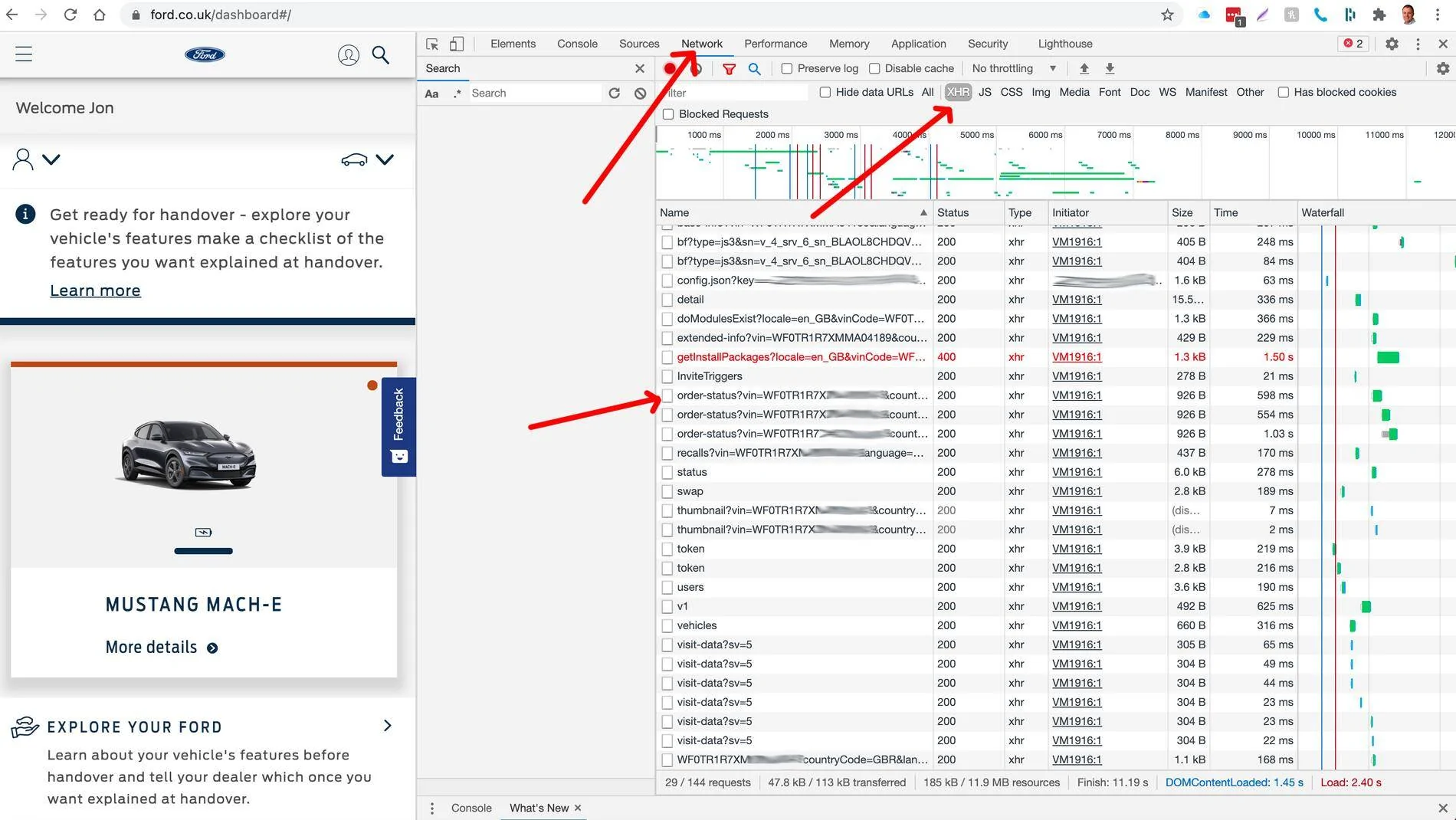The image size is (1456, 820).
Task: Click the Learn more link
Action: pyautogui.click(x=95, y=290)
